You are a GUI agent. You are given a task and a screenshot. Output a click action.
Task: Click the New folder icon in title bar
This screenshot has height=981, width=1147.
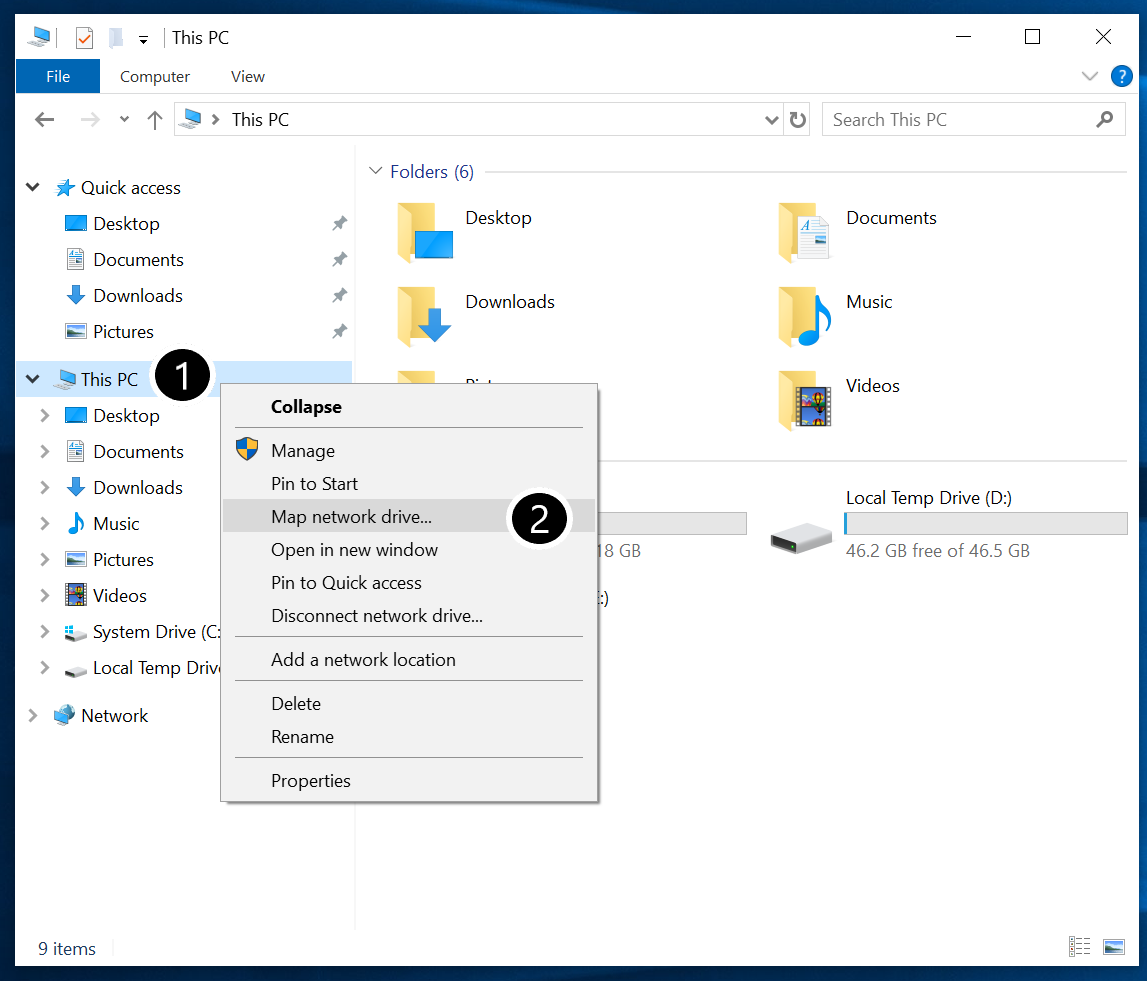pos(116,37)
